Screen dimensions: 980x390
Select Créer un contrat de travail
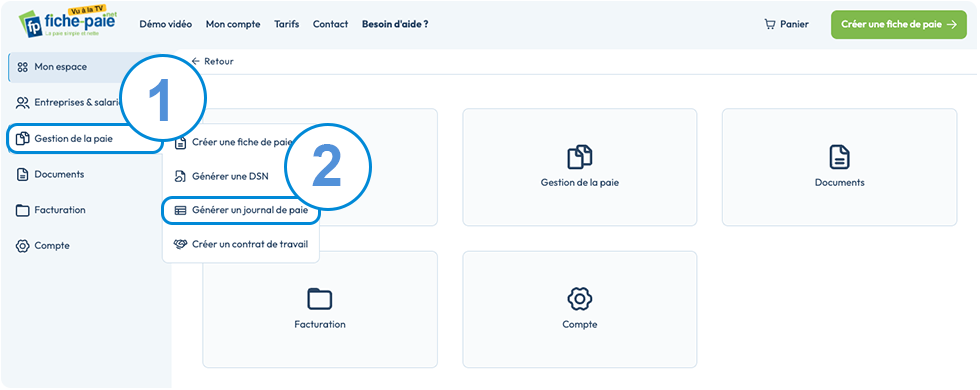coord(241,244)
